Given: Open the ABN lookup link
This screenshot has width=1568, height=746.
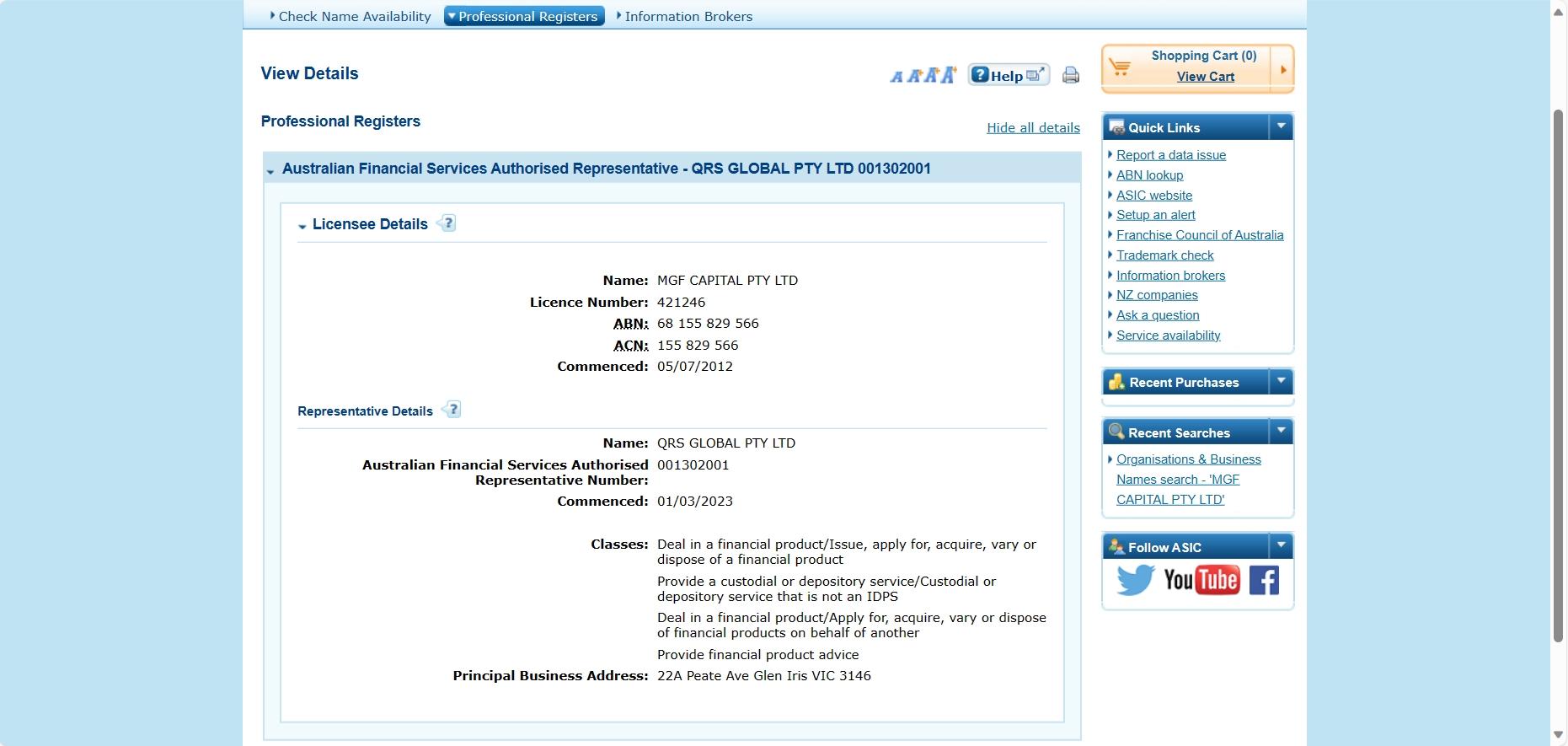Looking at the screenshot, I should click(1149, 175).
